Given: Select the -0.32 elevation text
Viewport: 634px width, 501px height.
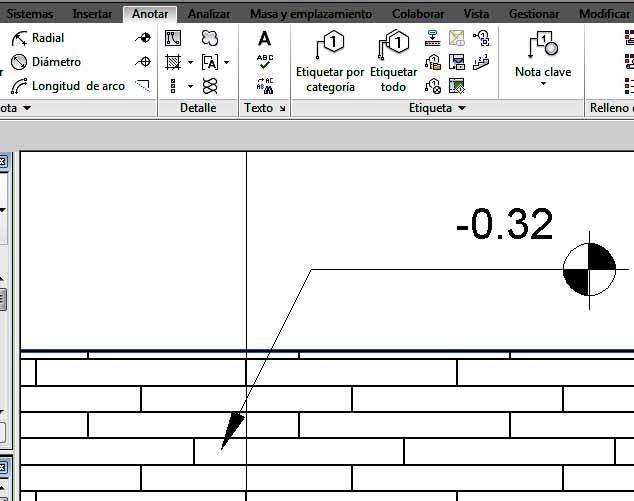Looking at the screenshot, I should (x=503, y=225).
